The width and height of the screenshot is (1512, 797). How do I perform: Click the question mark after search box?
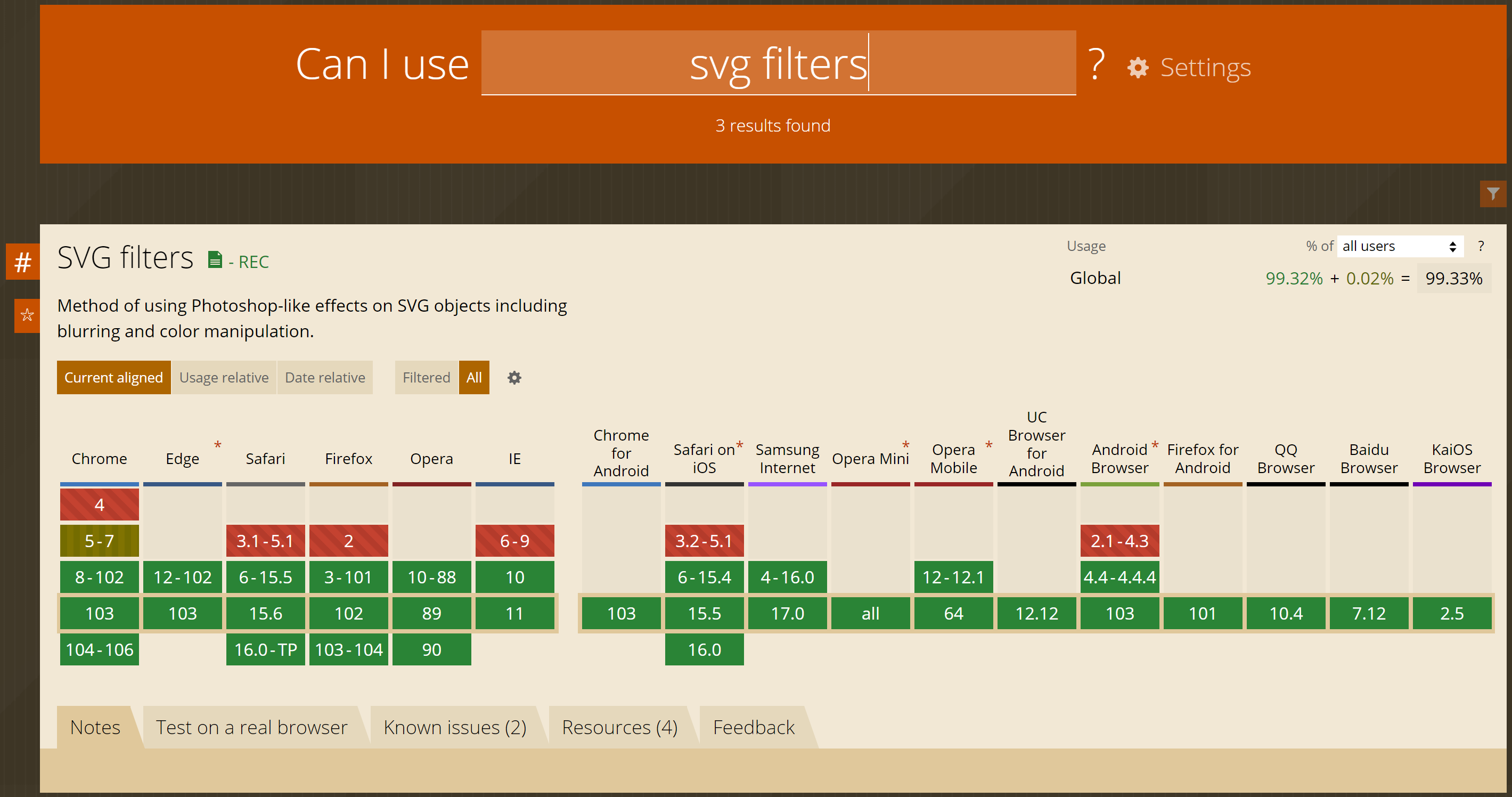click(x=1096, y=63)
